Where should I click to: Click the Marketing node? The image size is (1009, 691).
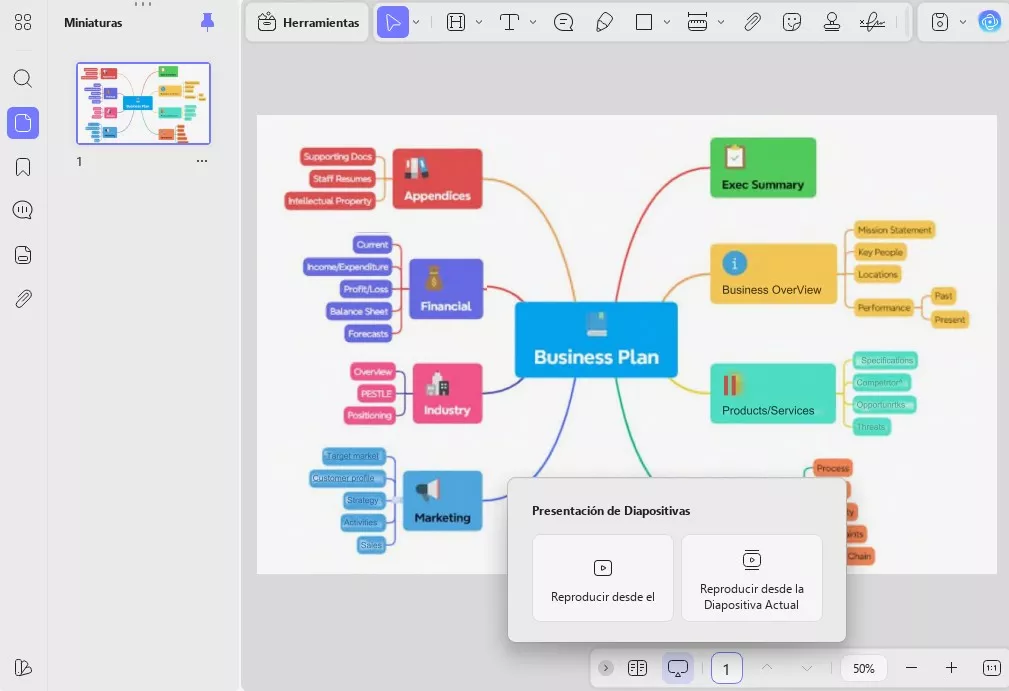pos(442,501)
